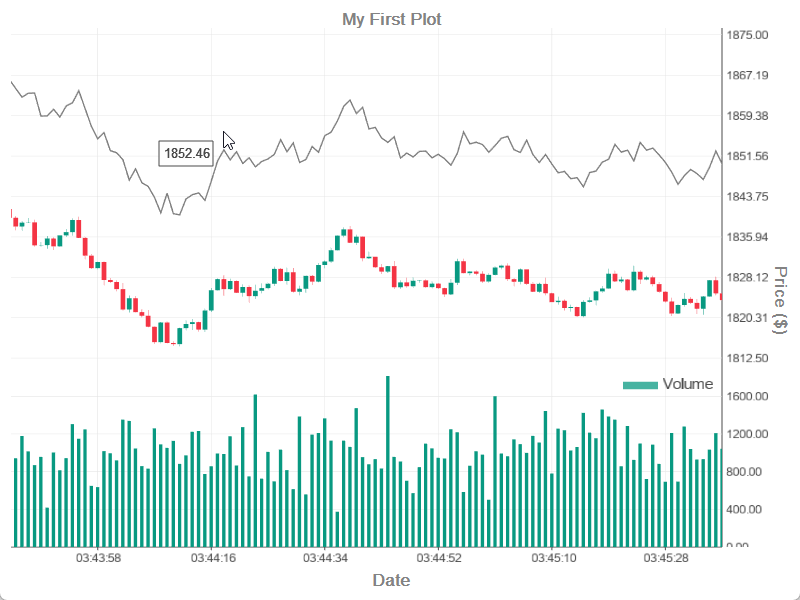Click the 1851.56 price axis label
Image resolution: width=800 pixels, height=600 pixels.
[x=747, y=156]
